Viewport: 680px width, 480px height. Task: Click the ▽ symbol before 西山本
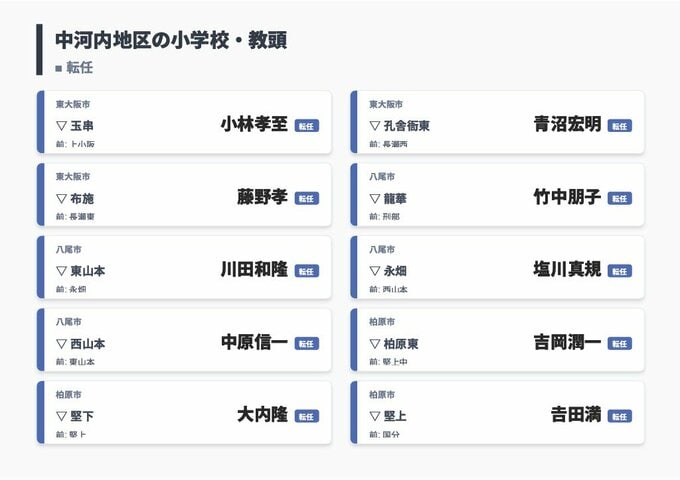click(x=62, y=343)
